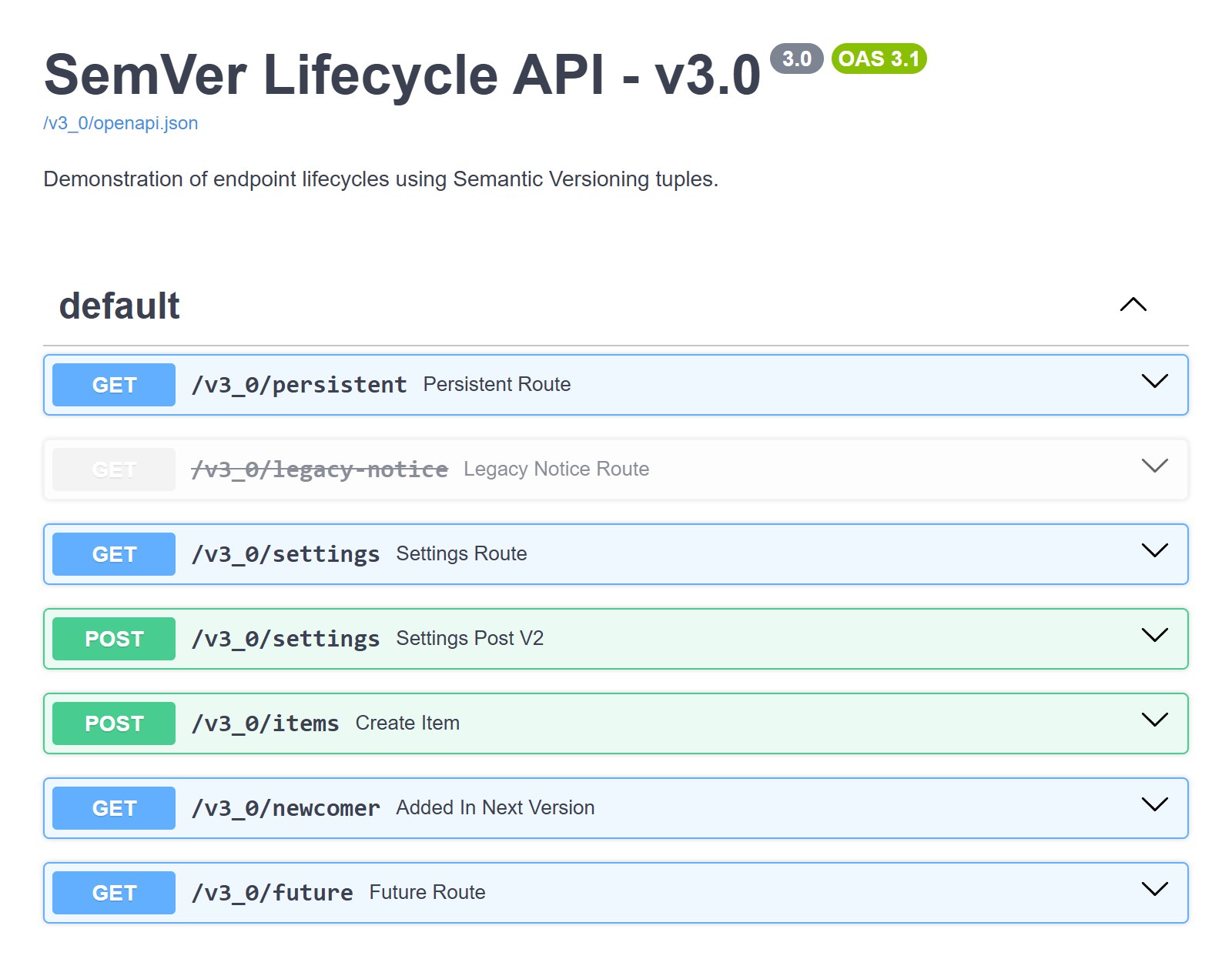Screen dimensions: 1232x959
Task: Click the Demonstration of endpoint lifecycles description
Action: [x=380, y=179]
